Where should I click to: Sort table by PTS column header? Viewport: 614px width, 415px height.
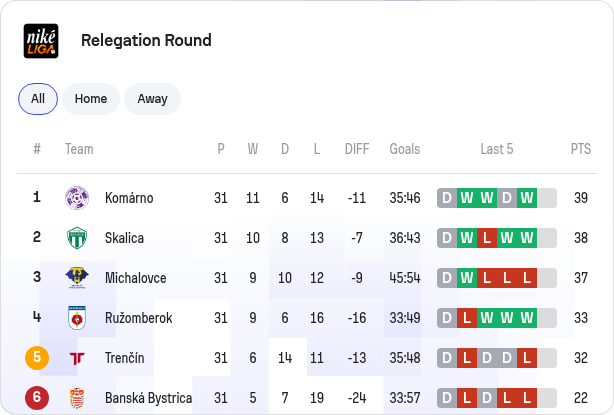coord(581,149)
